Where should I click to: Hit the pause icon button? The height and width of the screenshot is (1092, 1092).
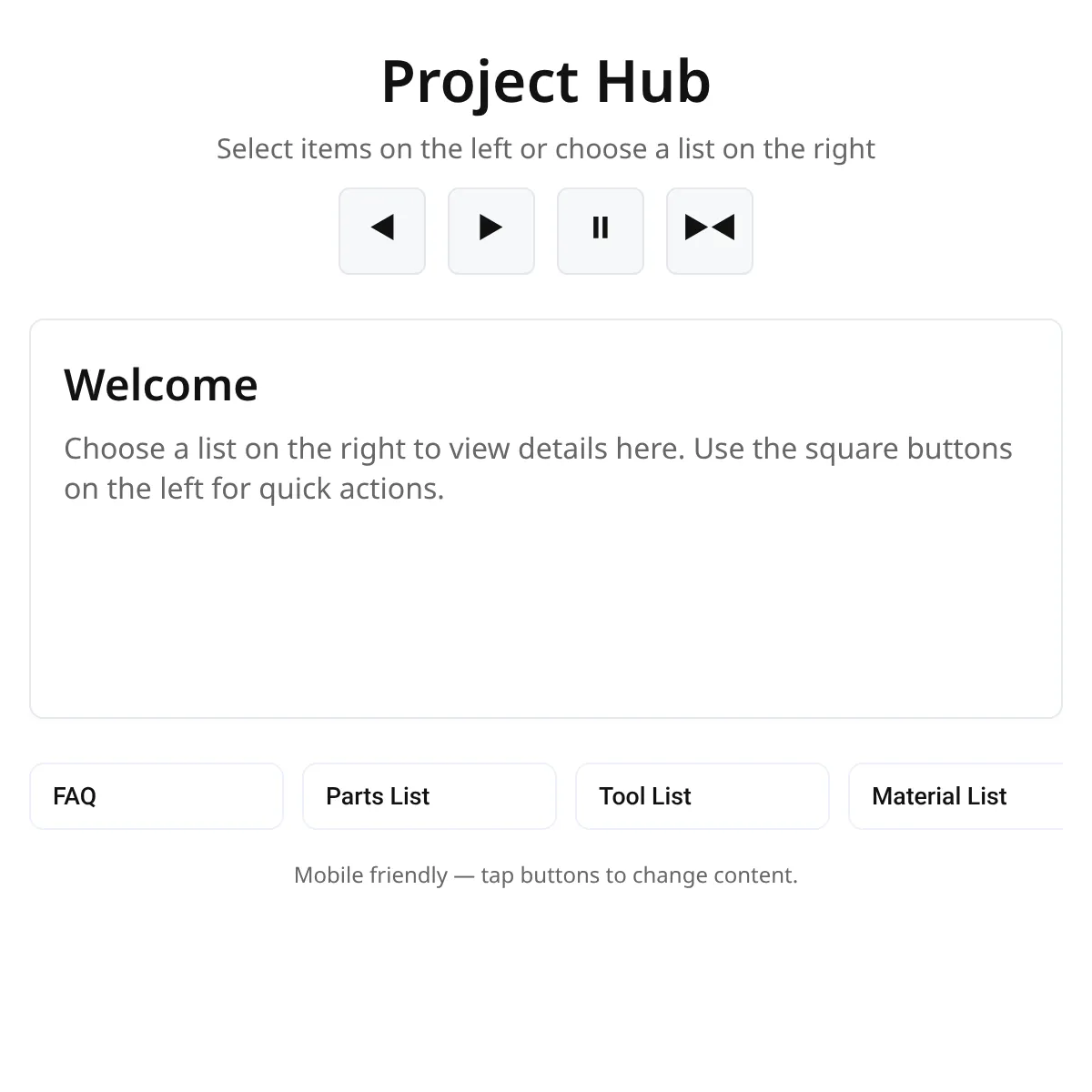(601, 231)
